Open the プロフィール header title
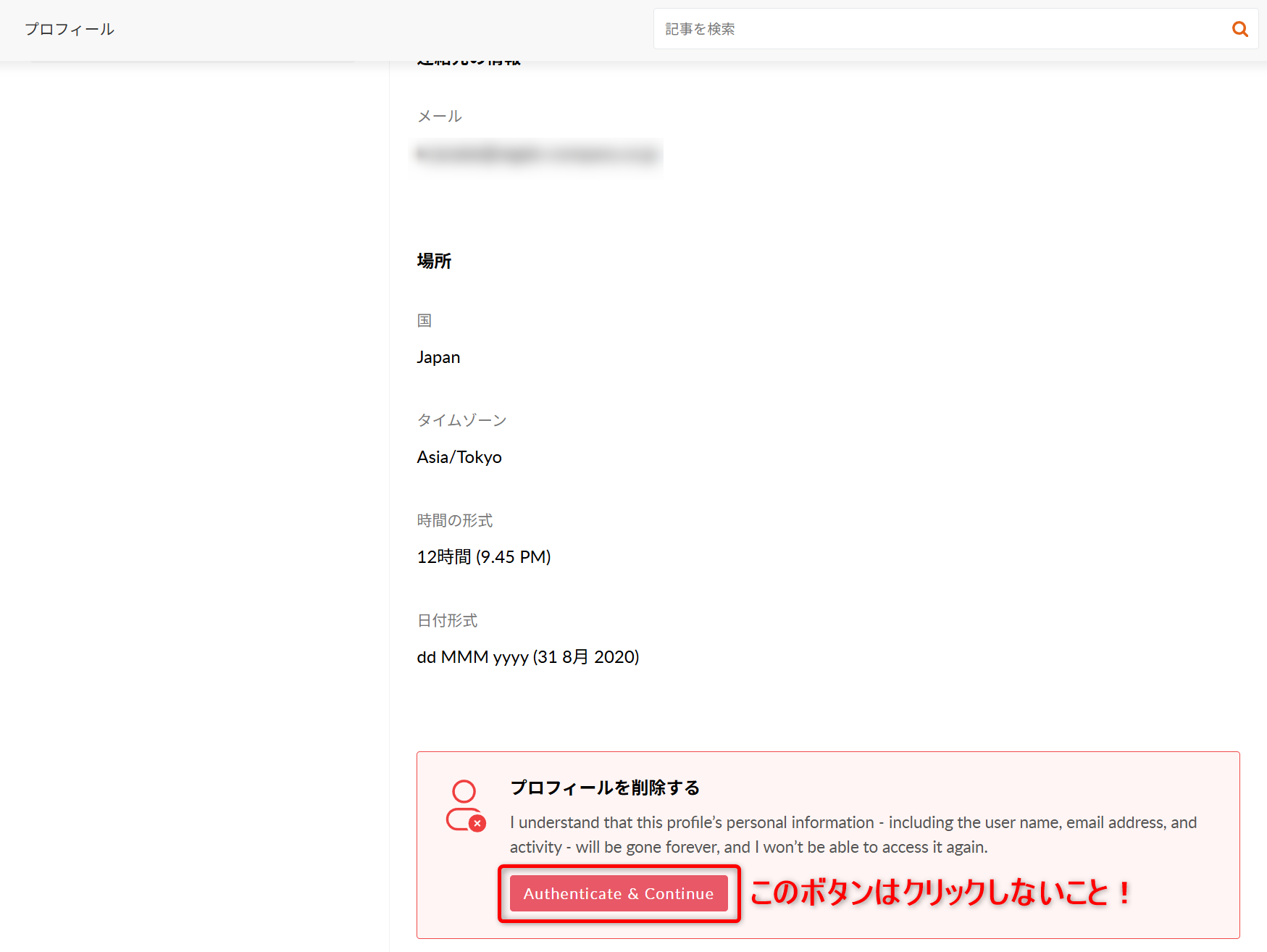The image size is (1267, 952). pyautogui.click(x=70, y=29)
